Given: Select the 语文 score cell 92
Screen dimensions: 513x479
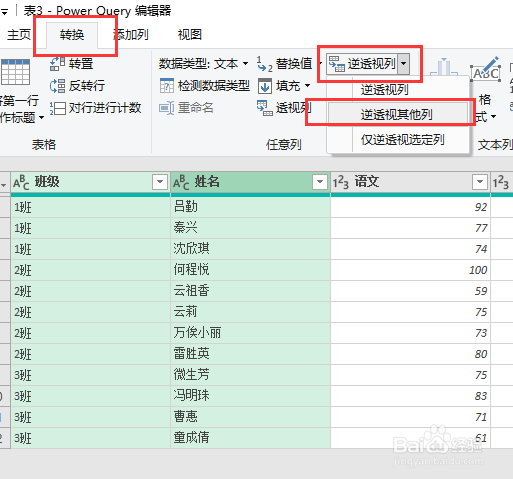Looking at the screenshot, I should (x=410, y=207).
